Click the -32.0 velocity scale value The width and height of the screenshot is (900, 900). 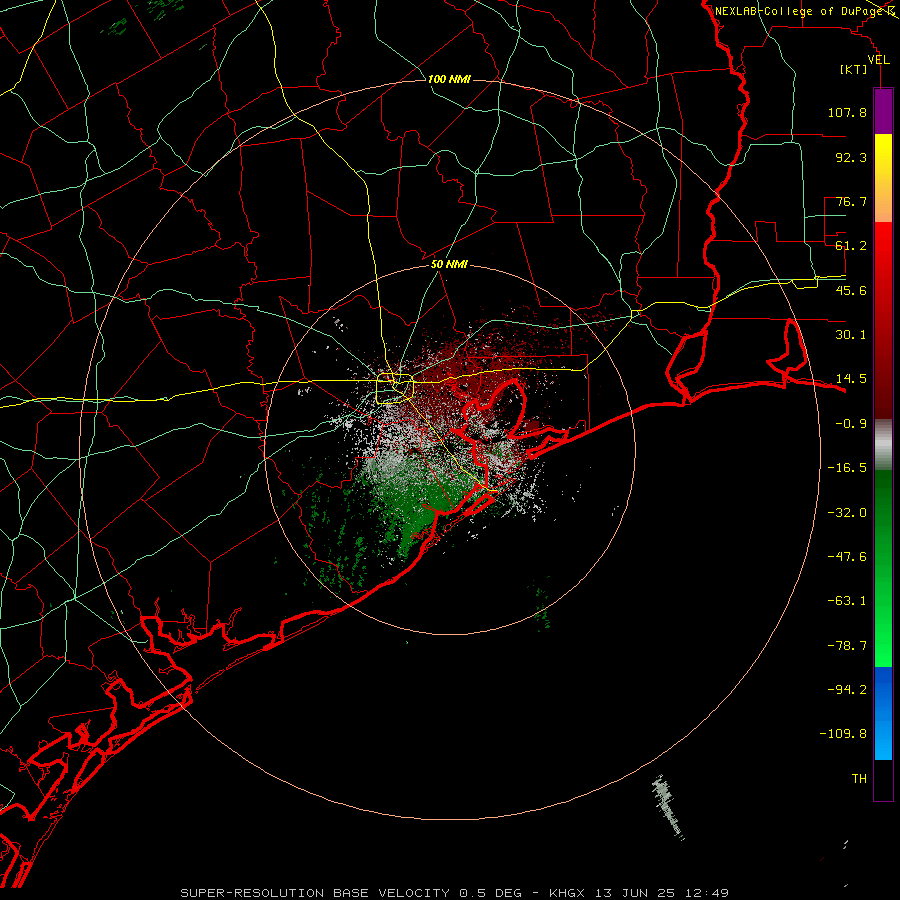pyautogui.click(x=847, y=513)
